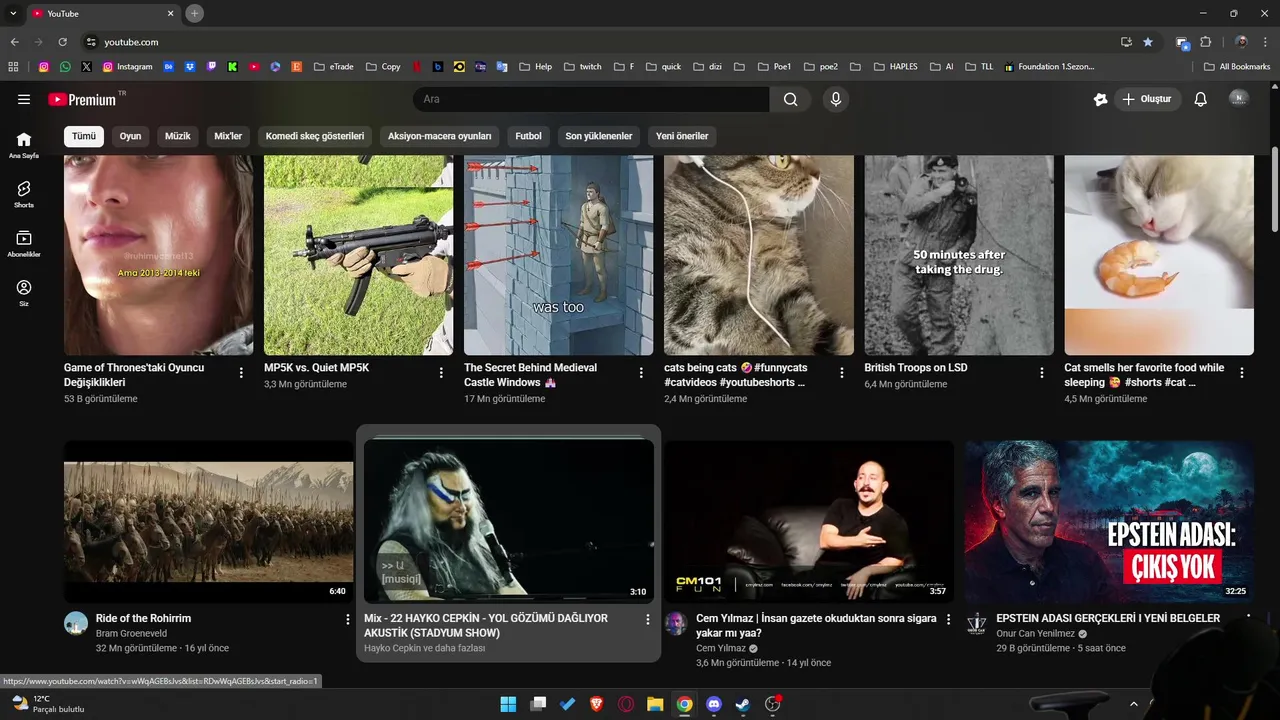Go to Ana Sayfa in the sidebar

click(x=24, y=145)
